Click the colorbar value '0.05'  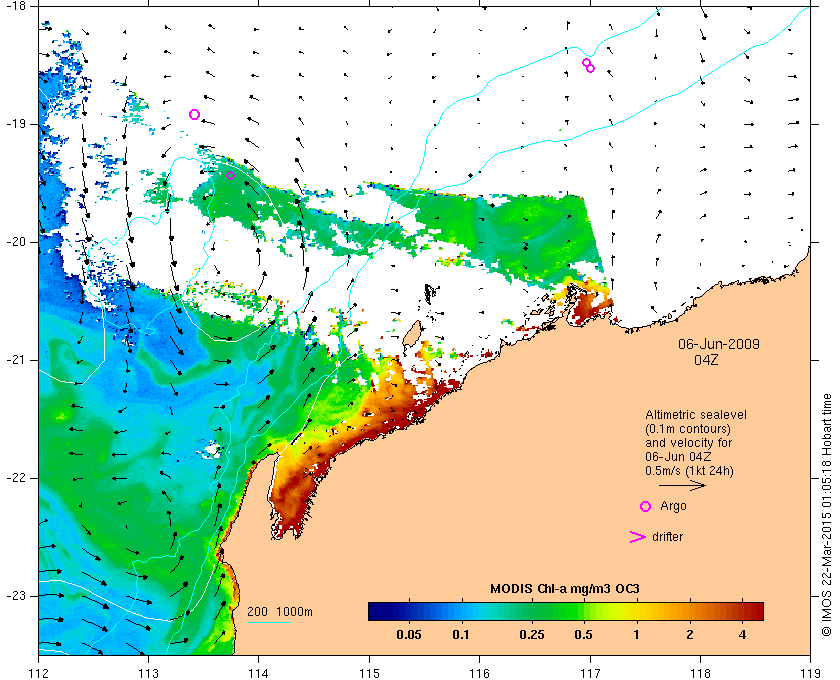coord(409,635)
